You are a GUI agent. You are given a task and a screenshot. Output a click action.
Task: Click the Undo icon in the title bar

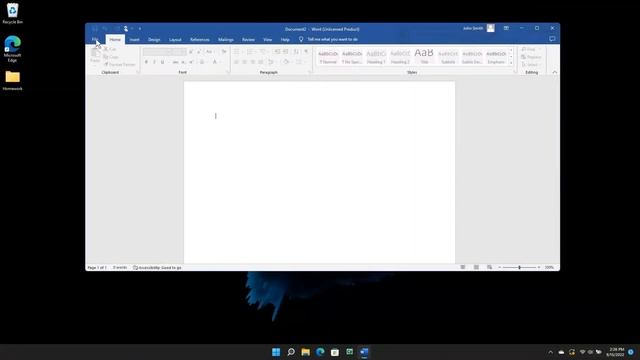point(105,29)
